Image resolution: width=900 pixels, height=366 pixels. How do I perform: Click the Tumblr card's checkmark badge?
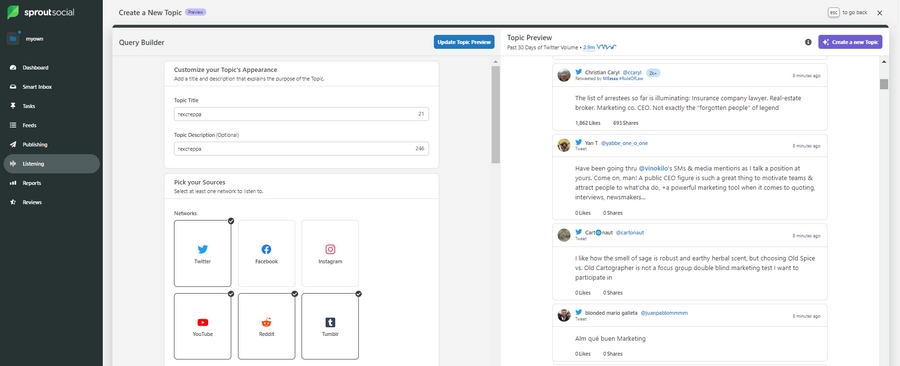pyautogui.click(x=358, y=294)
